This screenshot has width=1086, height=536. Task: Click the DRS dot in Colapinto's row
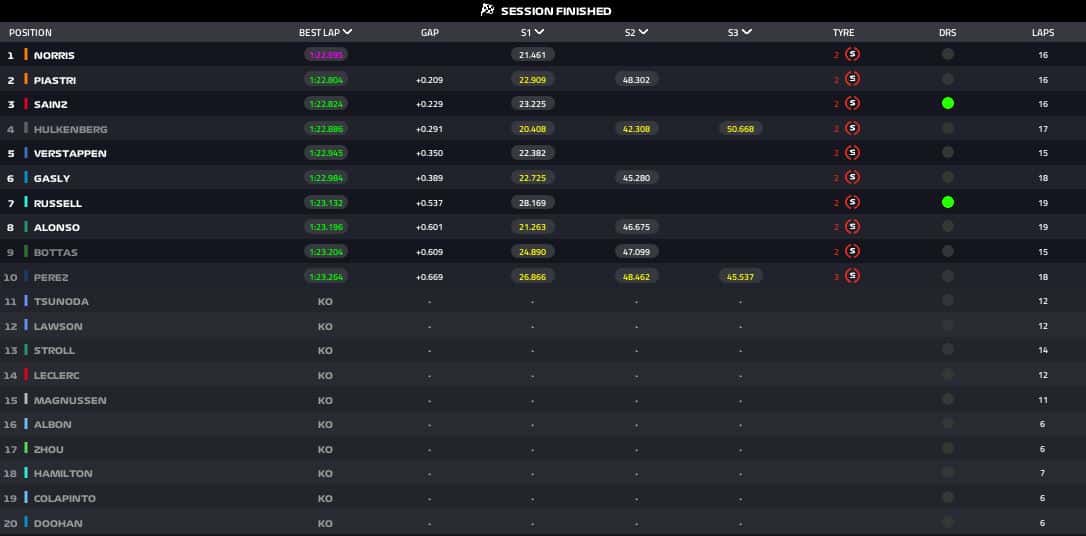coord(948,498)
